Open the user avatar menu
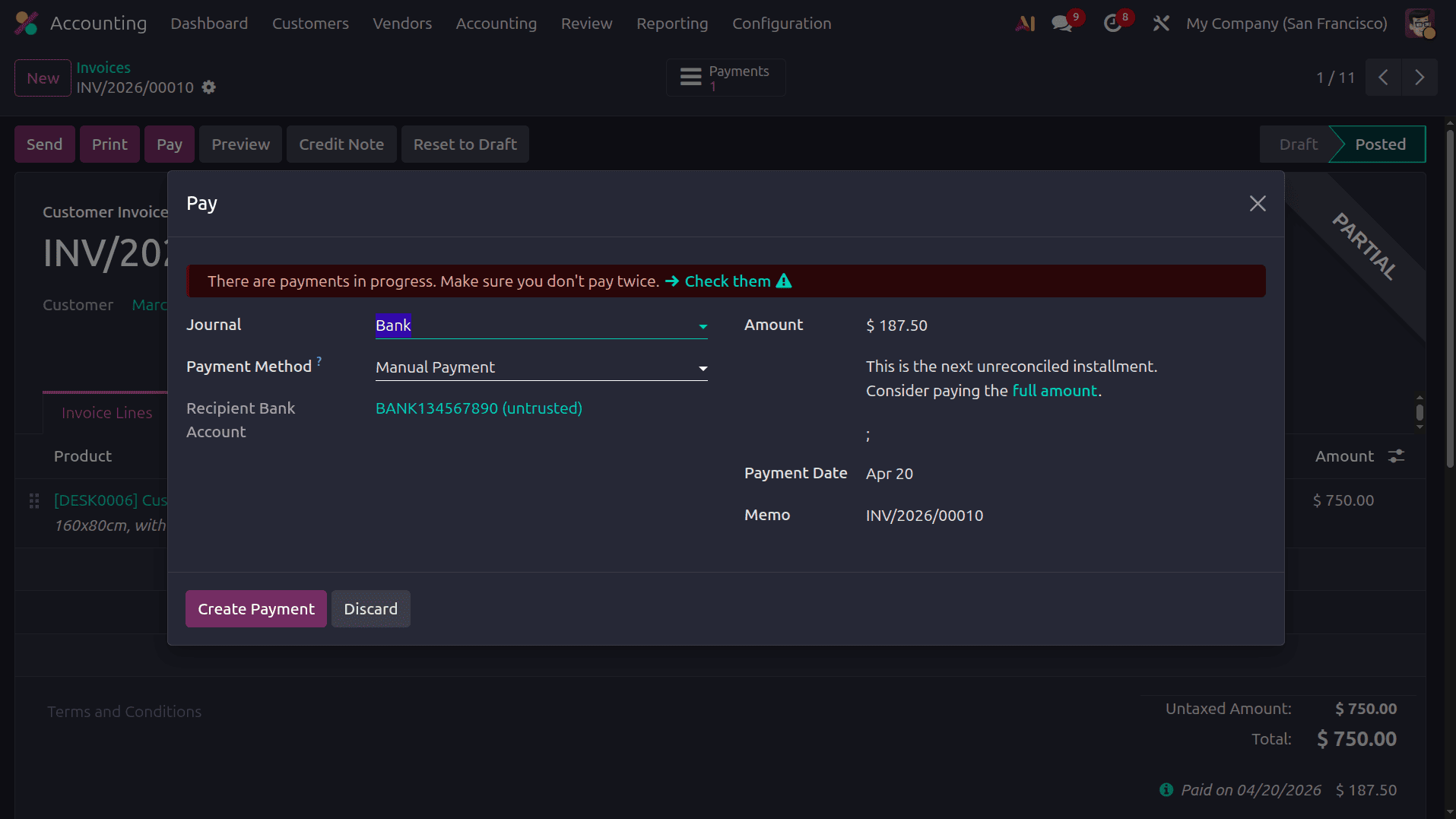1456x819 pixels. pyautogui.click(x=1419, y=23)
